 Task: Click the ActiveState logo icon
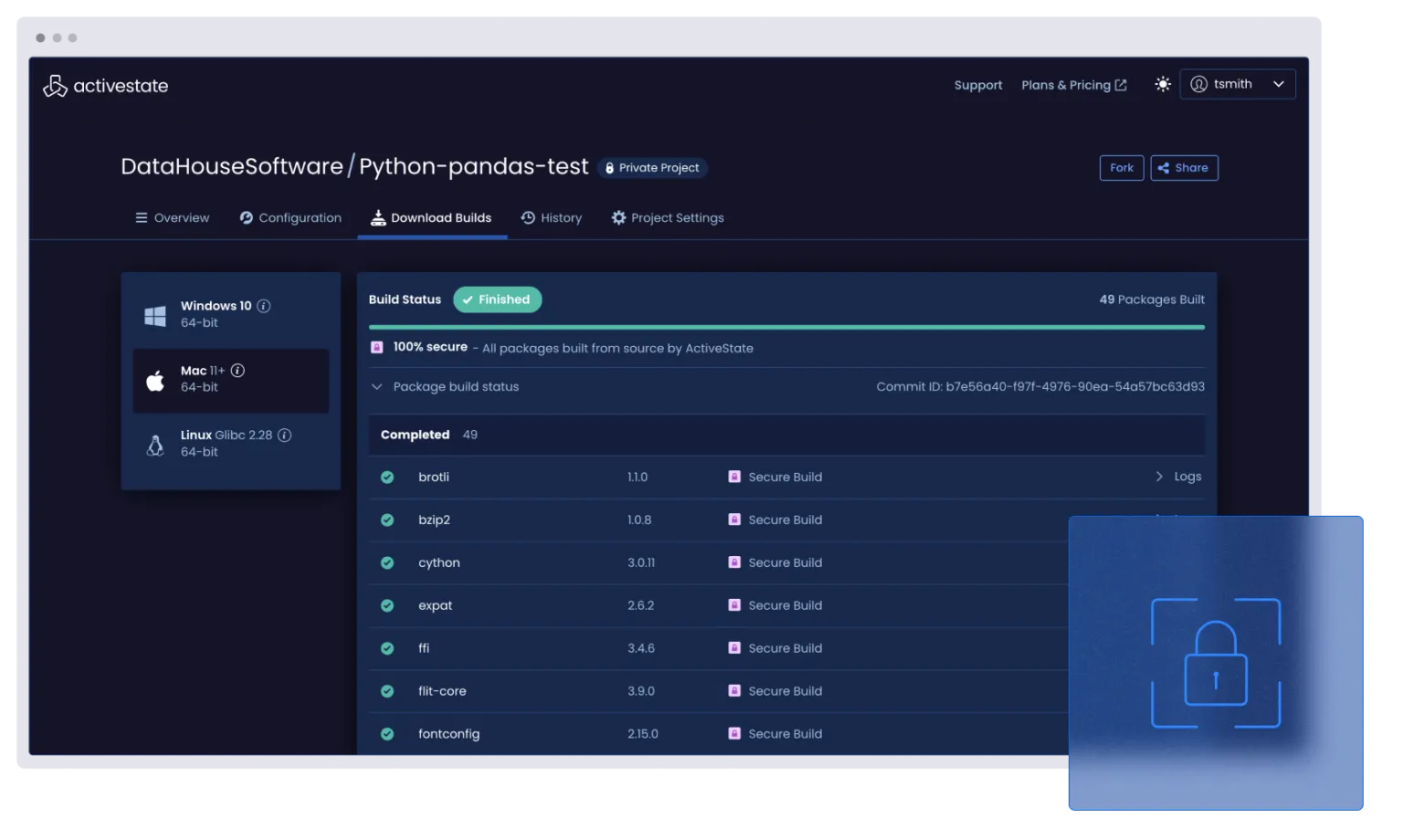[x=55, y=86]
